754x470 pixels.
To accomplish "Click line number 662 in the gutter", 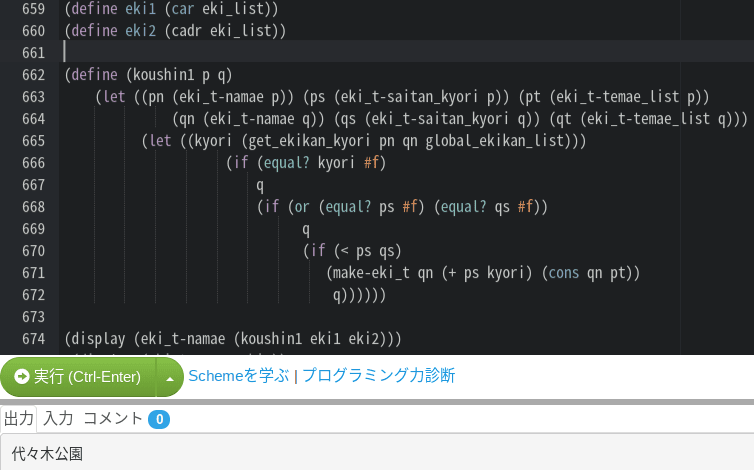I will pyautogui.click(x=33, y=75).
